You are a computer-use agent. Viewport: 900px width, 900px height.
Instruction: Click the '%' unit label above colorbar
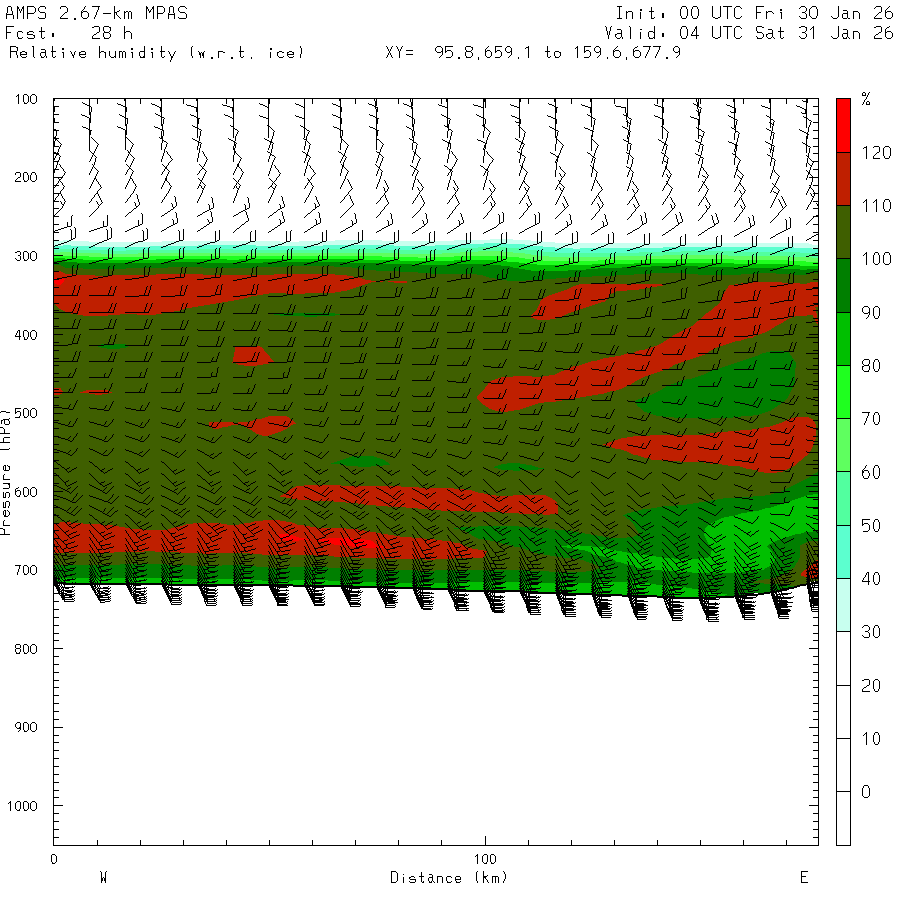point(866,99)
